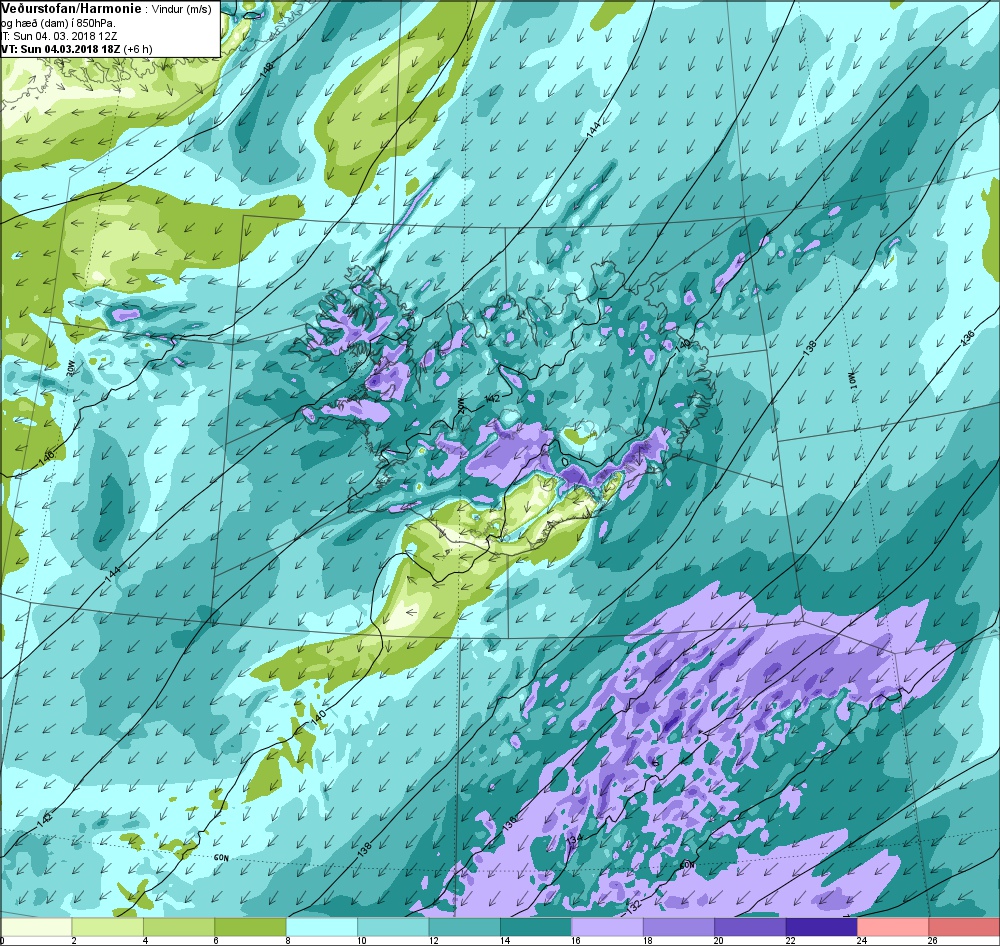Select the '138' contour label near bottom
The width and height of the screenshot is (1000, 946).
364,849
